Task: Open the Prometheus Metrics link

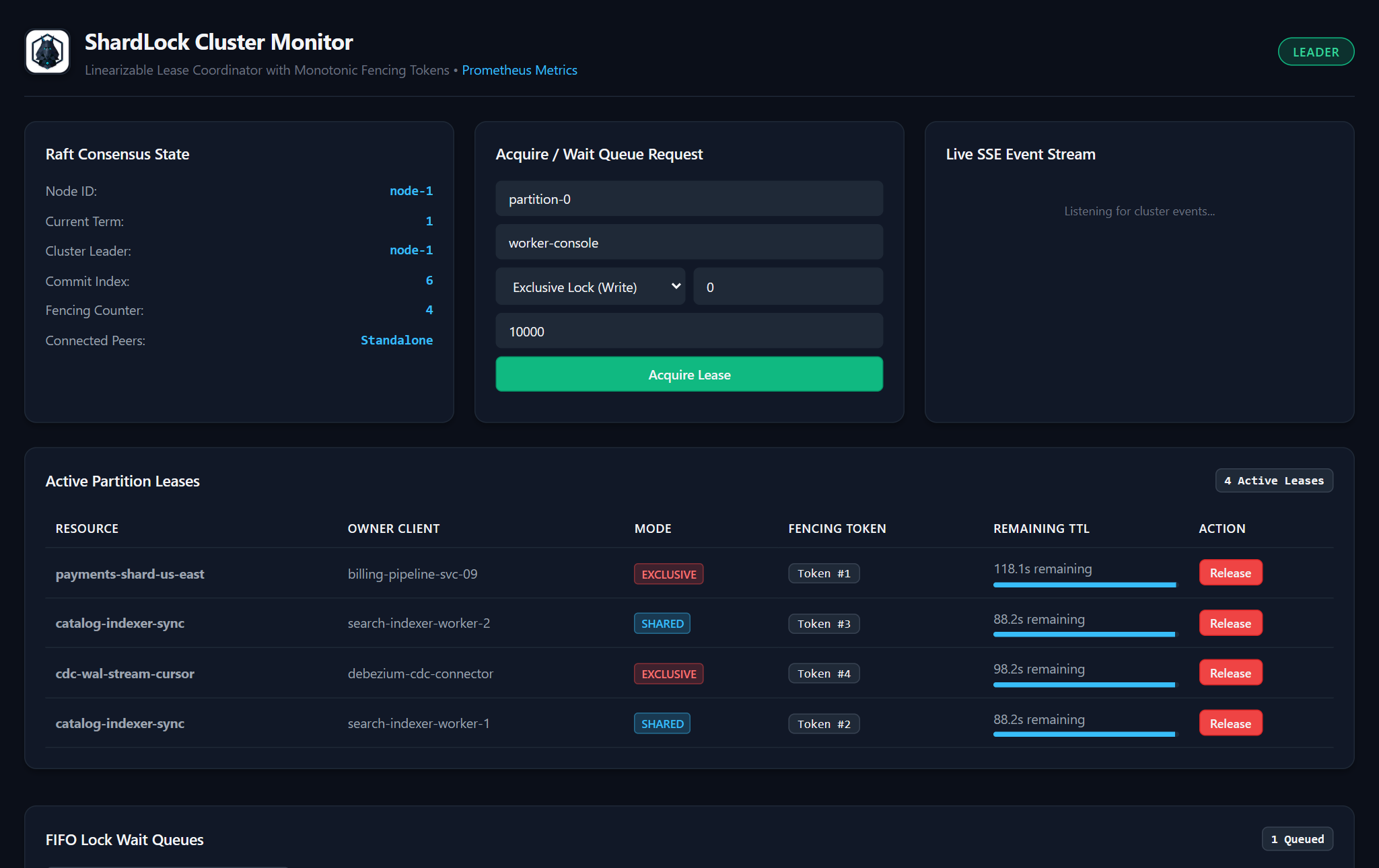Action: (520, 70)
